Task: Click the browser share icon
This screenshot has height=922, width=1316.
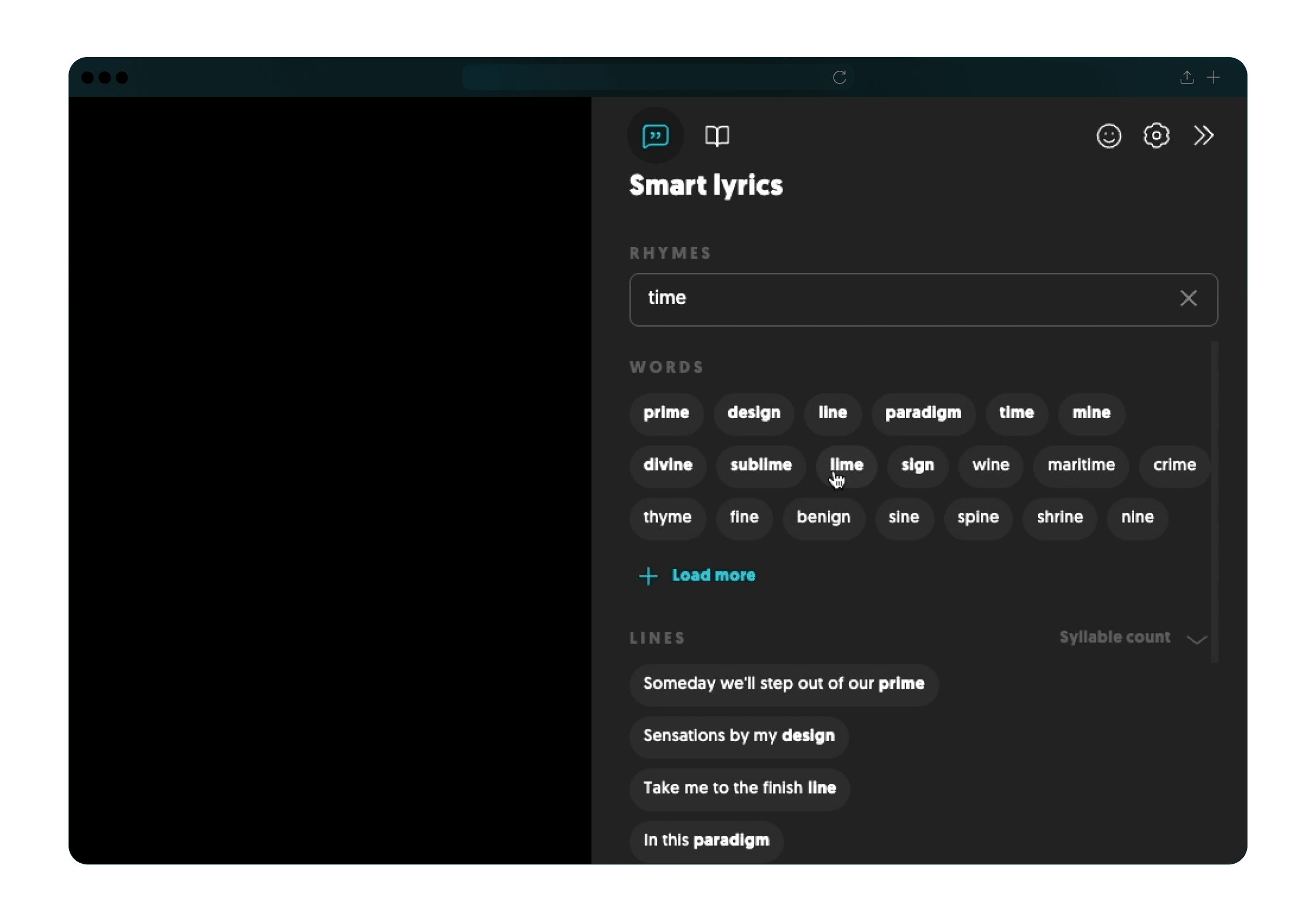Action: pyautogui.click(x=1186, y=77)
